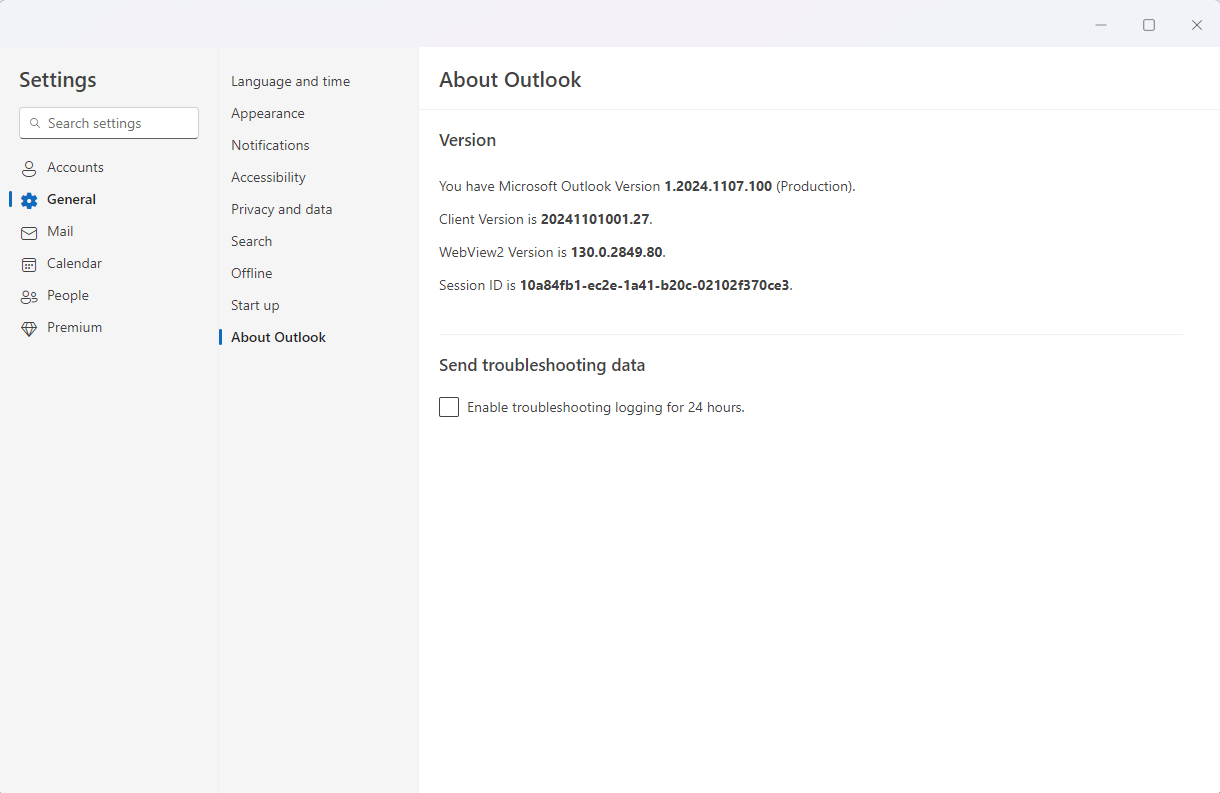Click the Version heading

(467, 140)
